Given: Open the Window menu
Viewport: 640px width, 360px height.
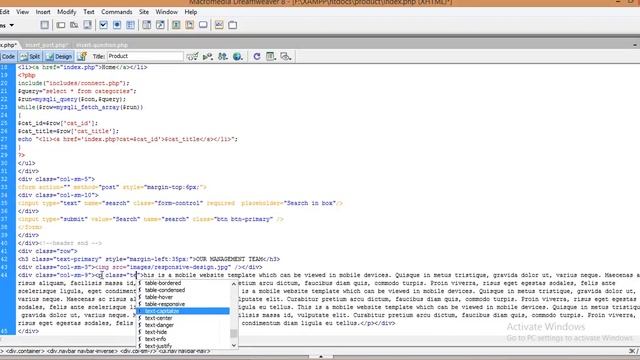Looking at the screenshot, I should click(167, 12).
